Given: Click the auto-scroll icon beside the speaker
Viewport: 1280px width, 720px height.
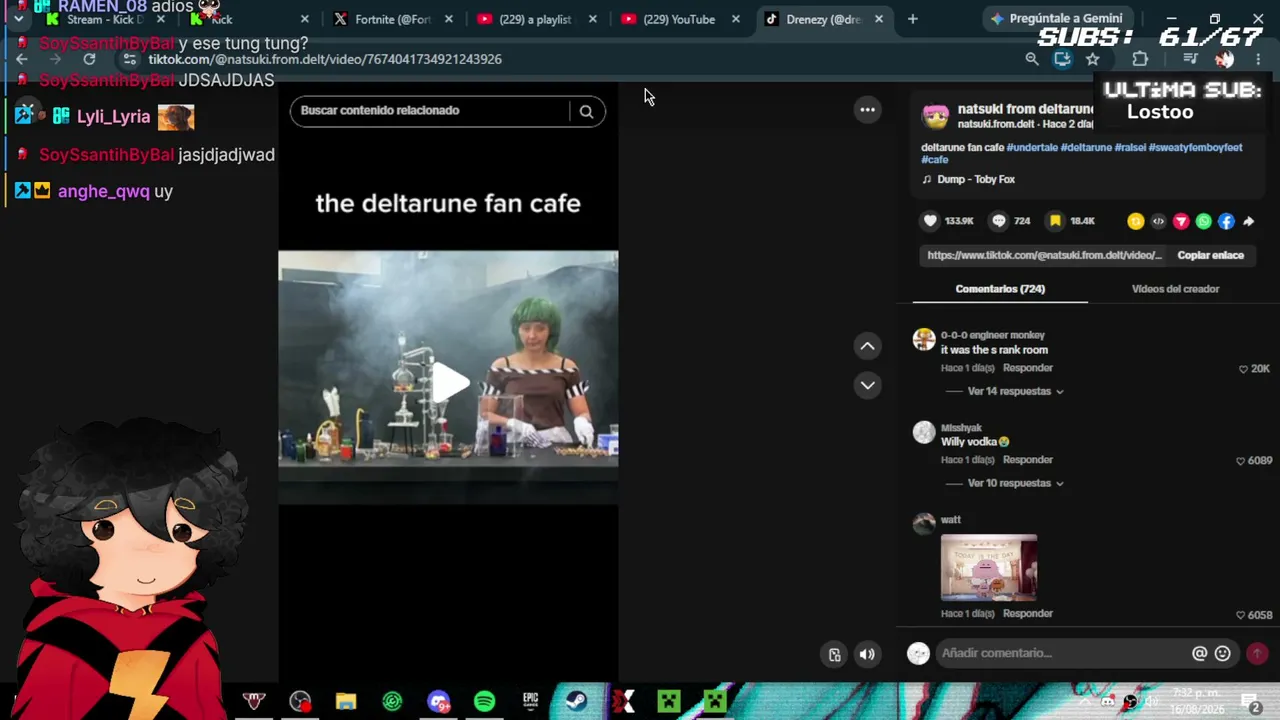Looking at the screenshot, I should click(834, 655).
